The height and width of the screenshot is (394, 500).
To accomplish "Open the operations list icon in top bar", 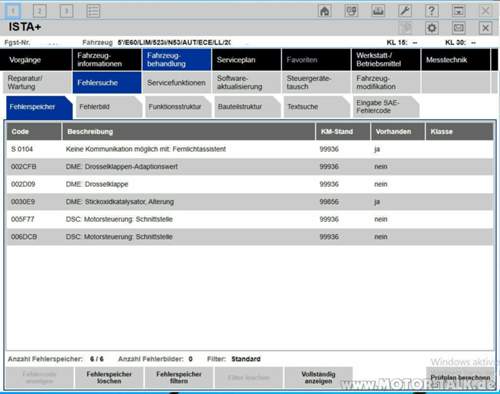I will point(93,11).
